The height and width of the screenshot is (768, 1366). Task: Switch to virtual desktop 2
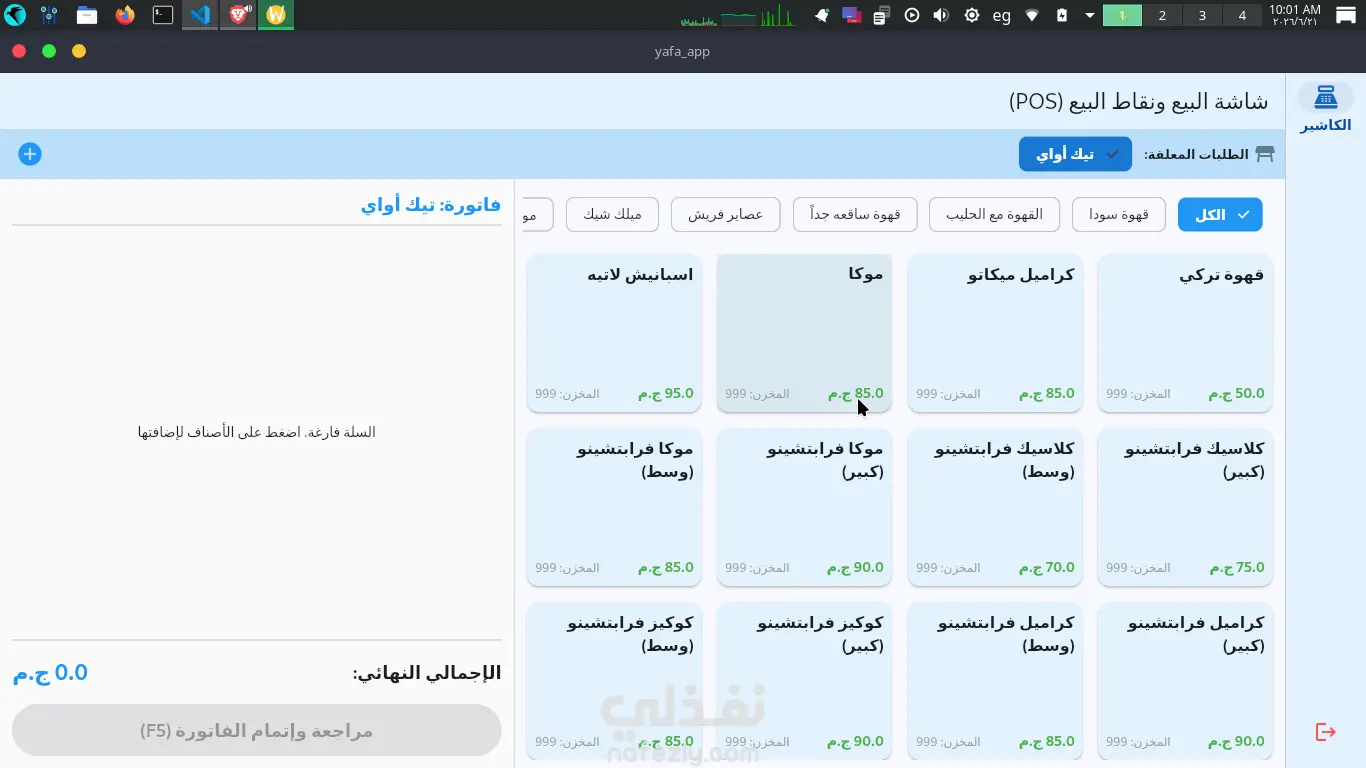[x=1162, y=15]
